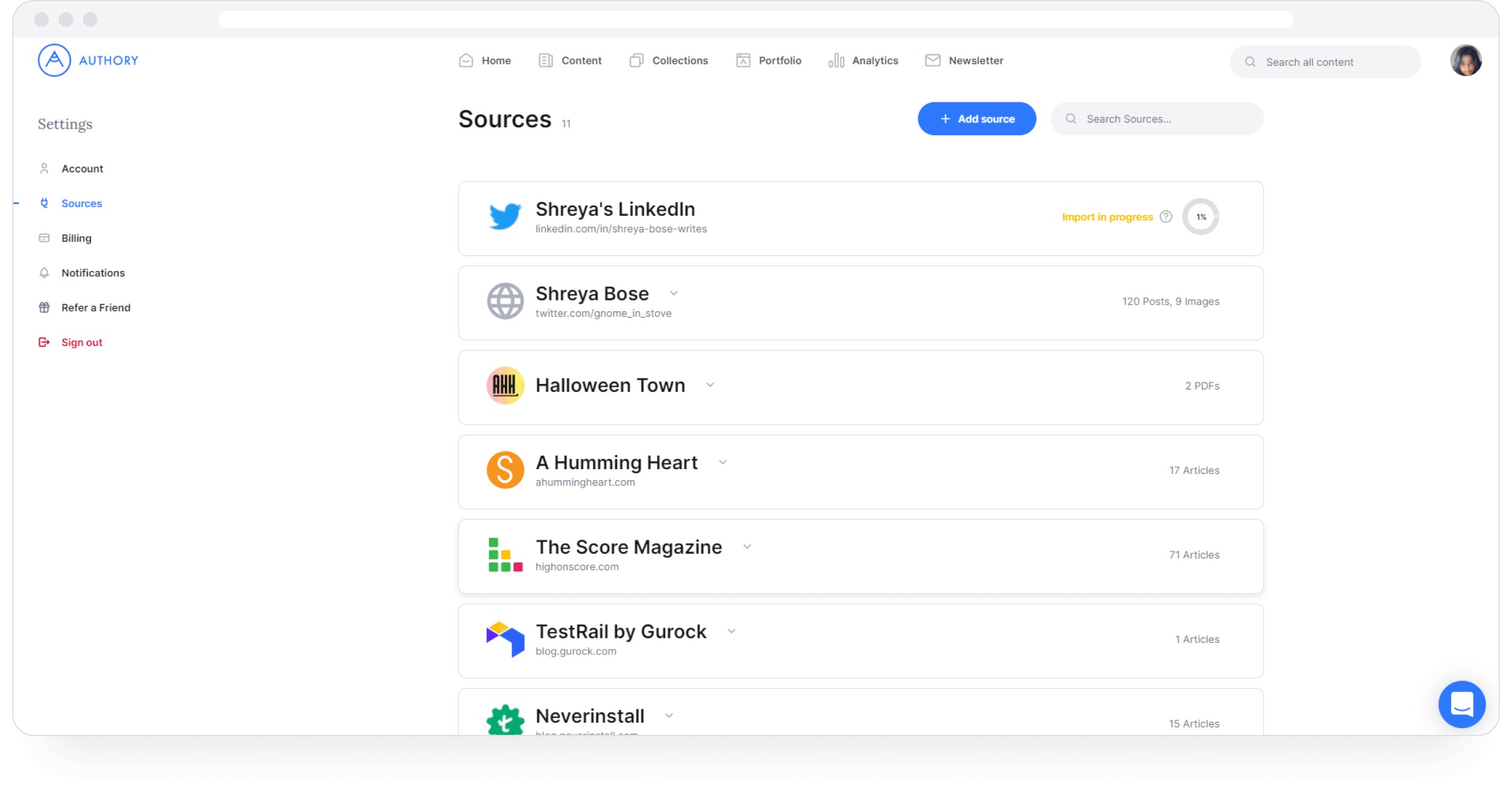
Task: Click the Add source button
Action: tap(977, 119)
